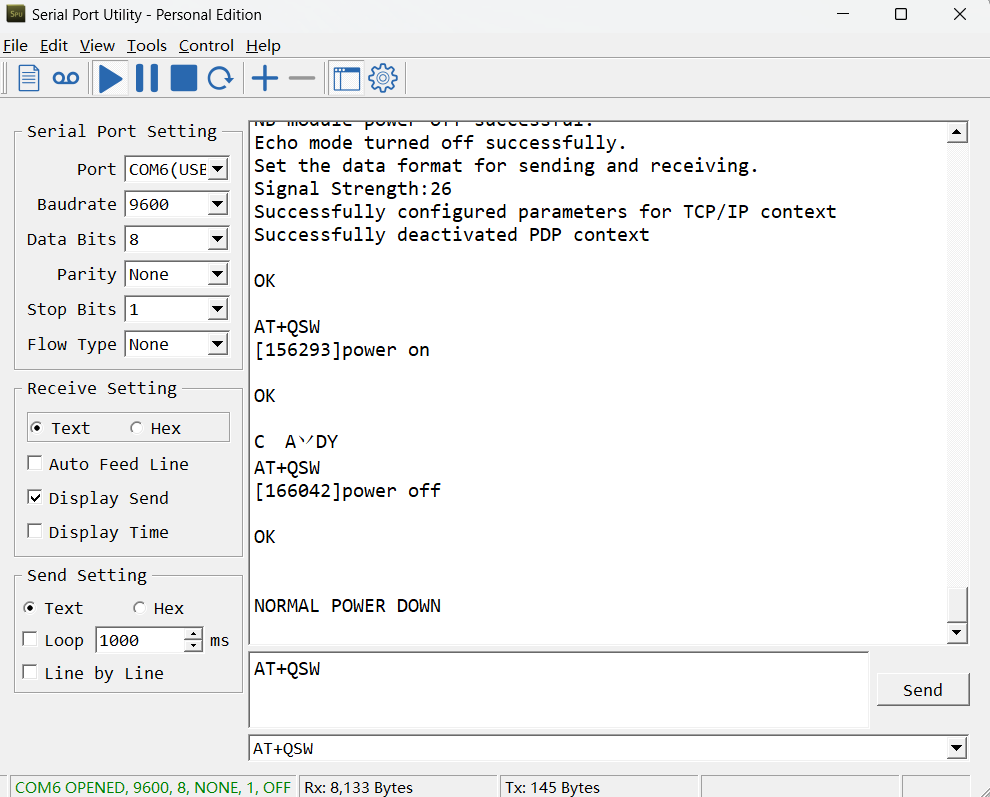This screenshot has height=797, width=990.
Task: Toggle the window layout panel icon
Action: 347,78
